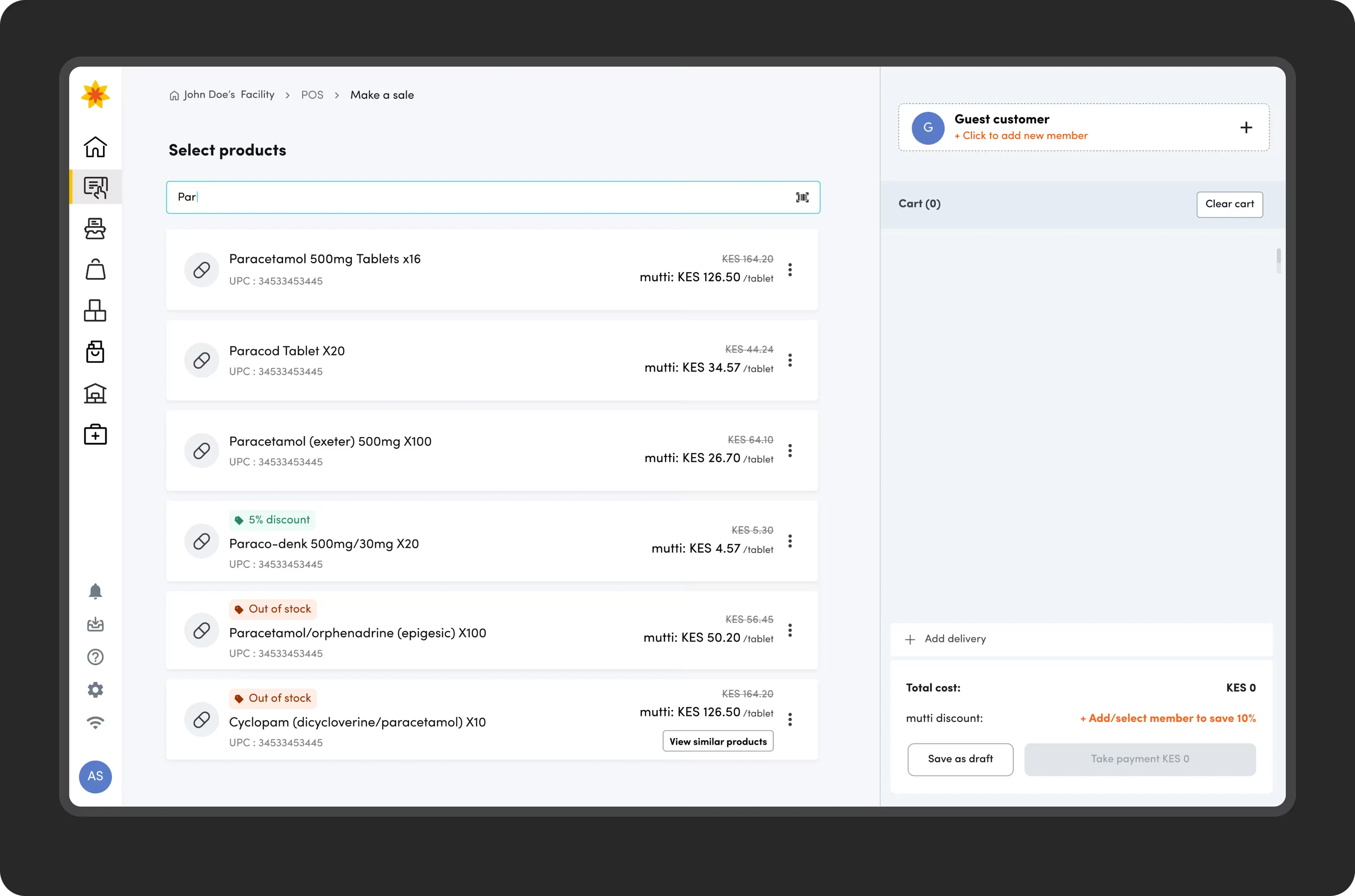The width and height of the screenshot is (1355, 896).
Task: Click the Clear cart button
Action: click(1229, 204)
